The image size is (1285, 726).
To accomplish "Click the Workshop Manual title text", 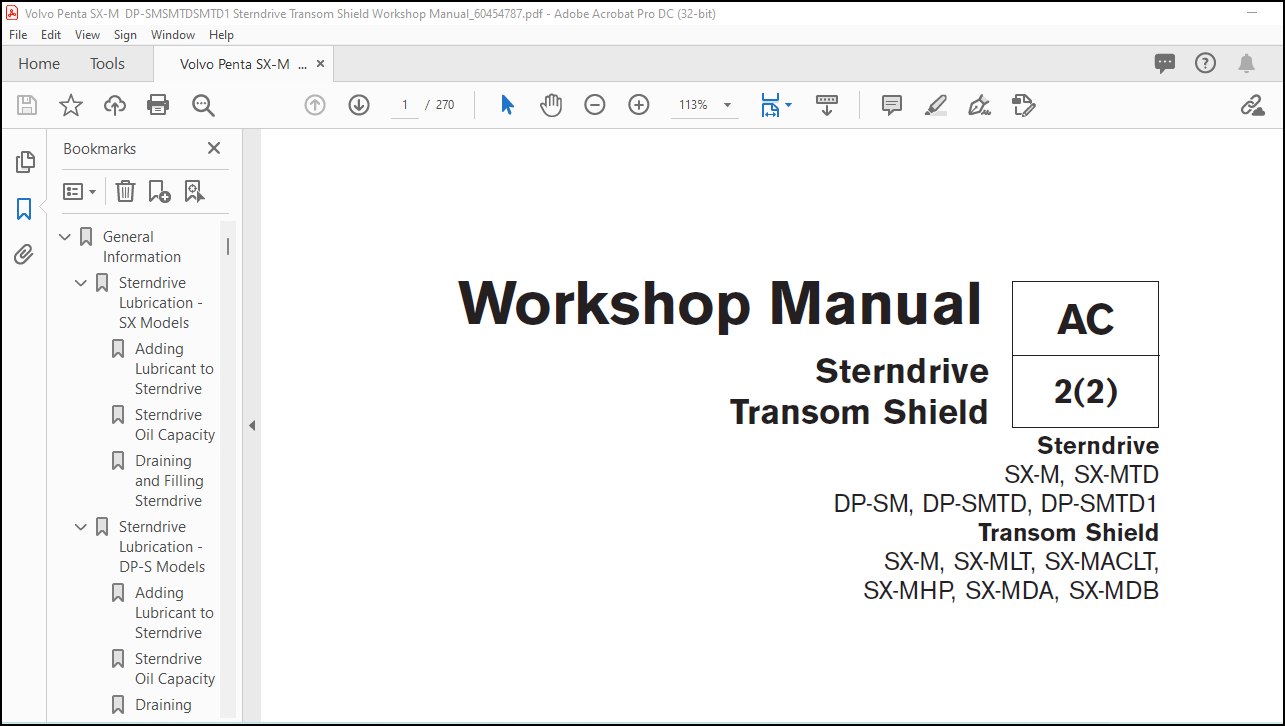I will (x=720, y=303).
